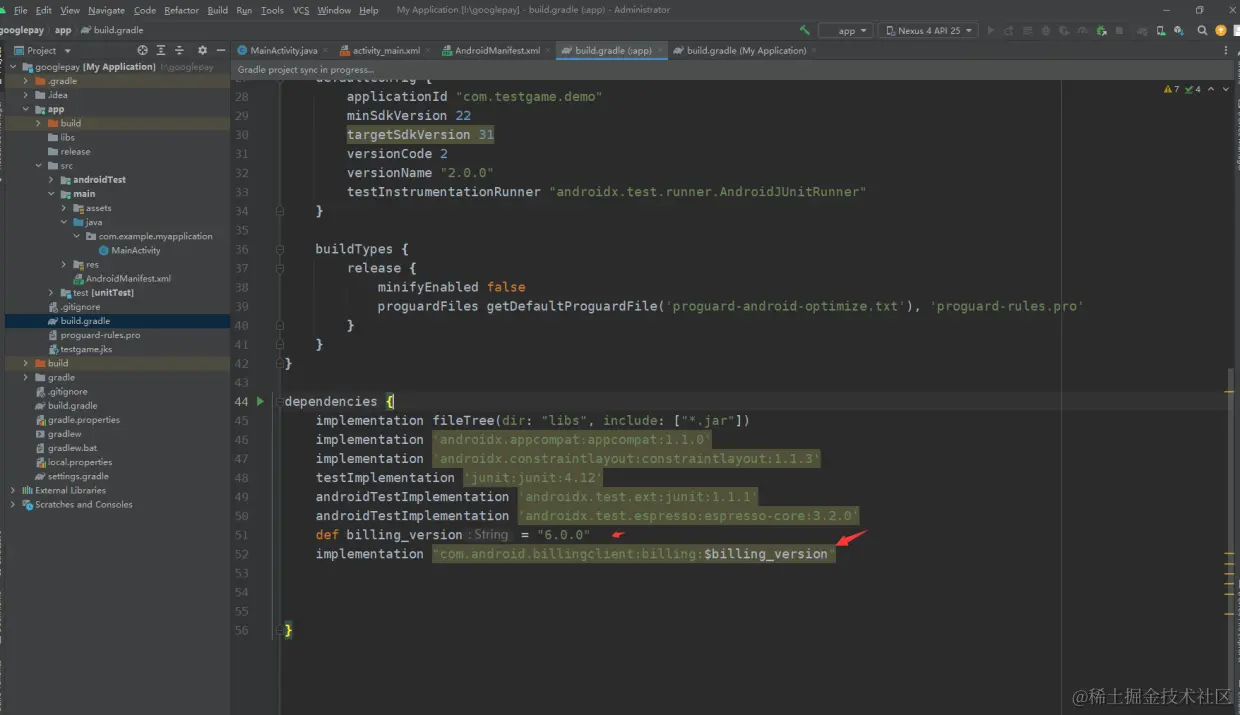1240x715 pixels.
Task: Expand the assets folder
Action: (64, 208)
